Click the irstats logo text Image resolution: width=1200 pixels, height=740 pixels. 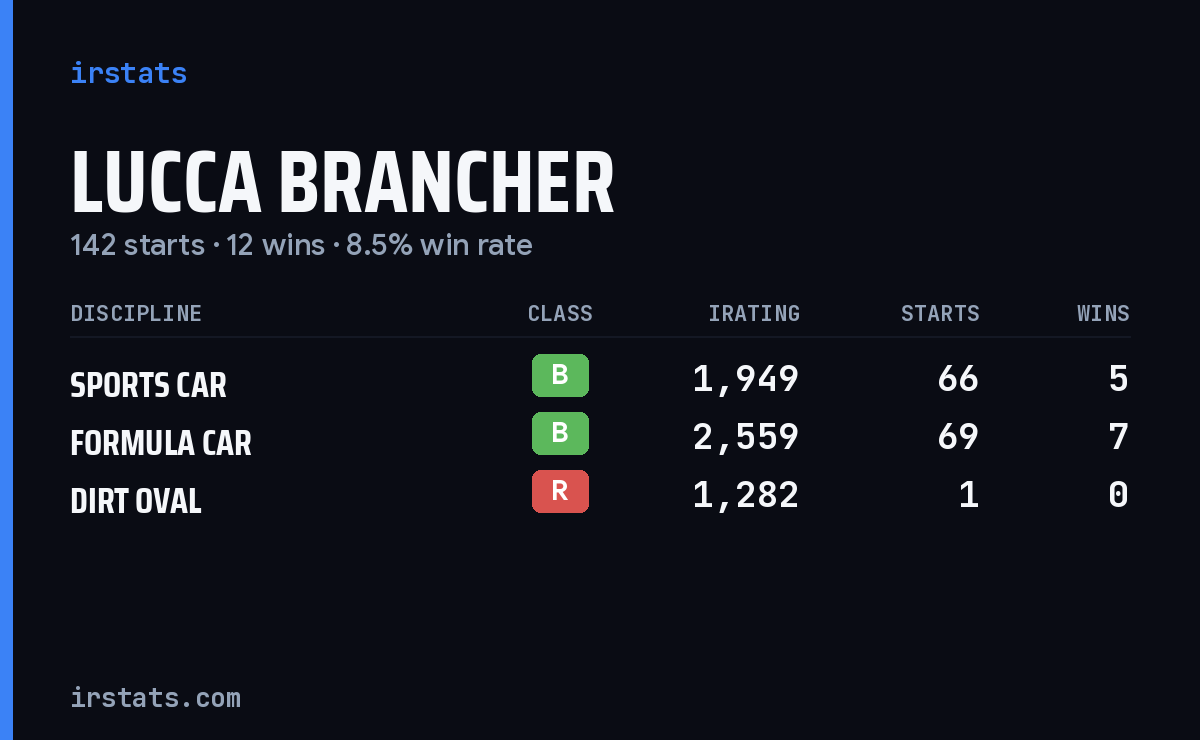click(128, 73)
